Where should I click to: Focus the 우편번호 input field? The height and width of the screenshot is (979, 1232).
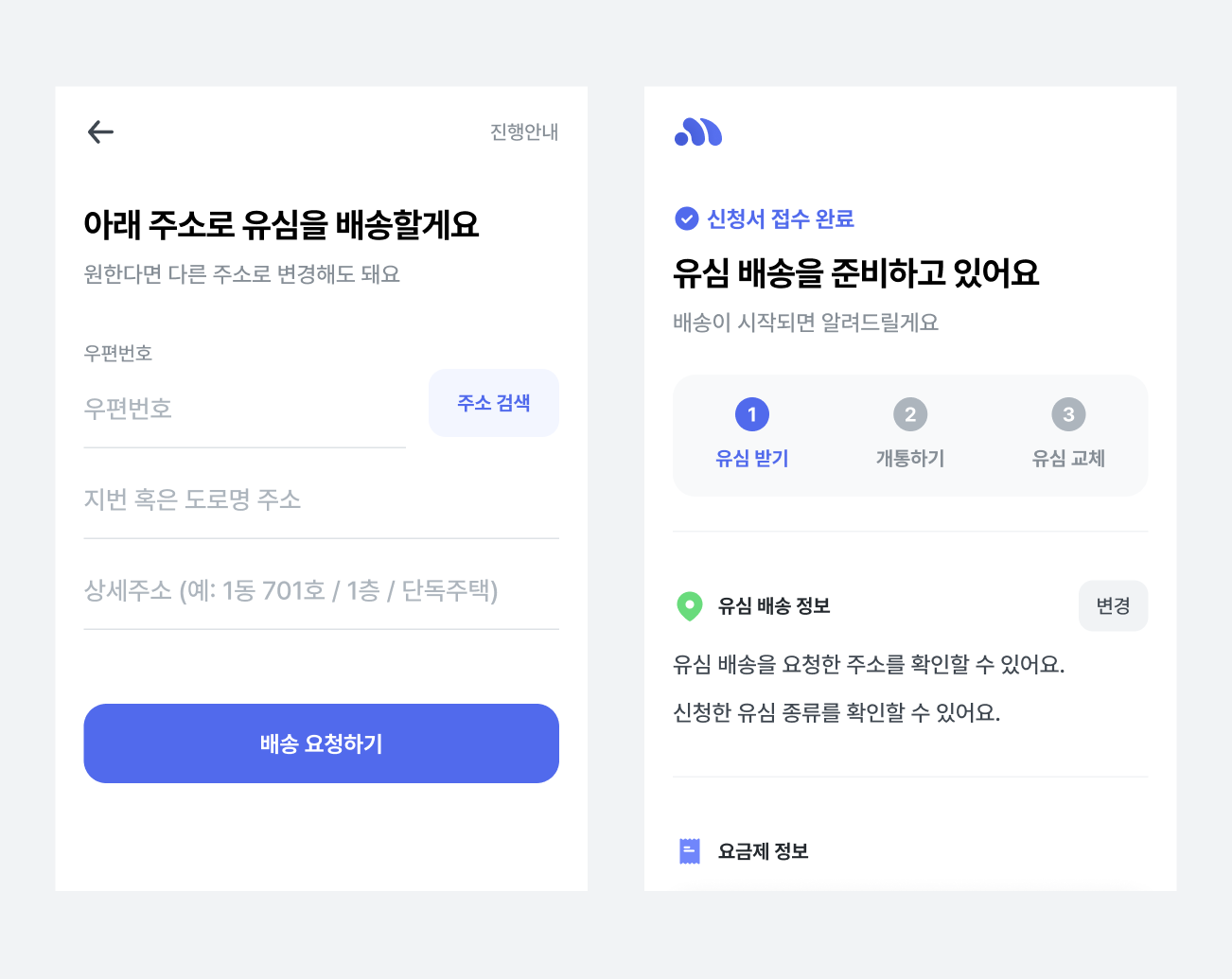pos(245,409)
